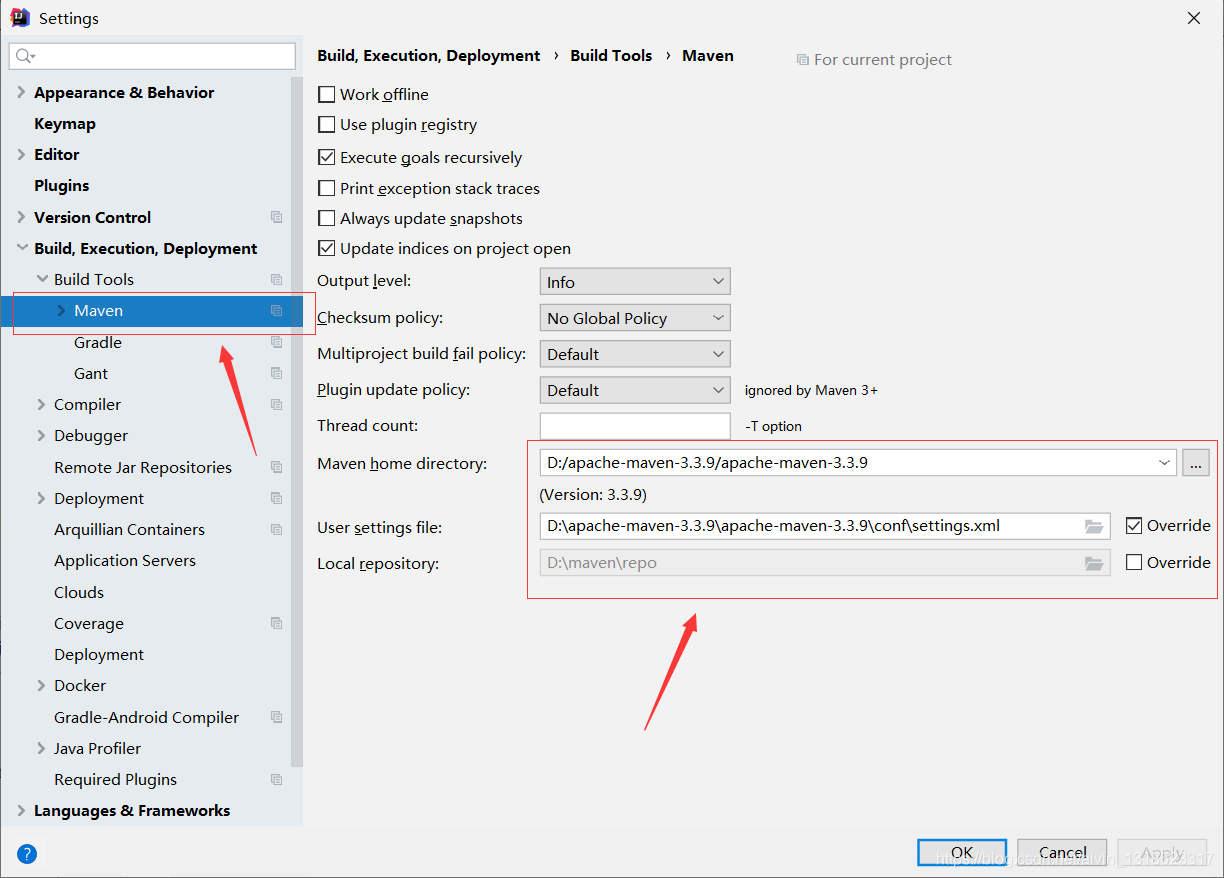Click the Cancel button

tap(1062, 853)
